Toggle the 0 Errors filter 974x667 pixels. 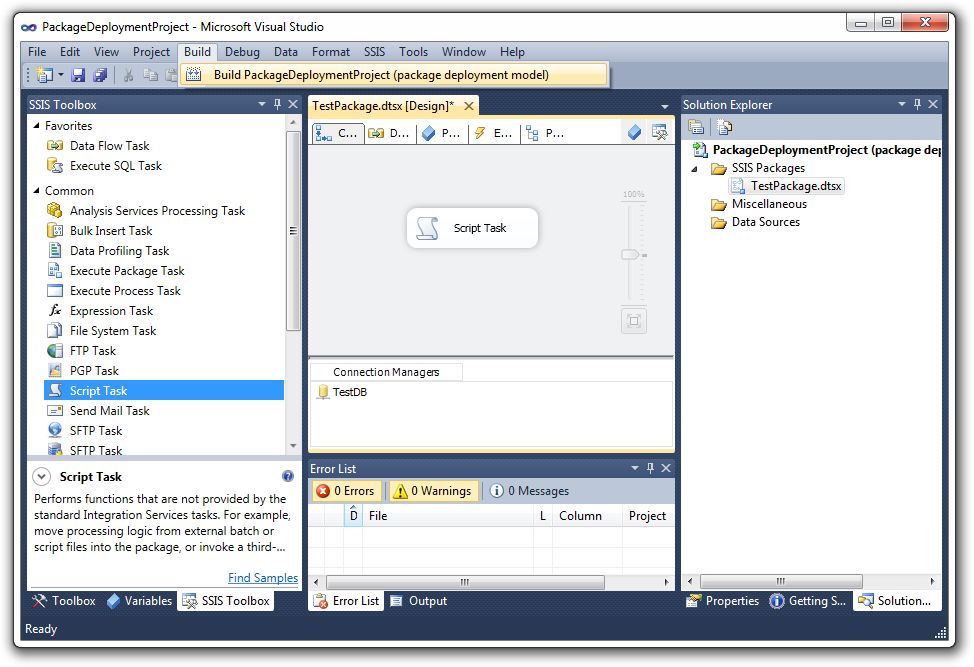pyautogui.click(x=345, y=491)
